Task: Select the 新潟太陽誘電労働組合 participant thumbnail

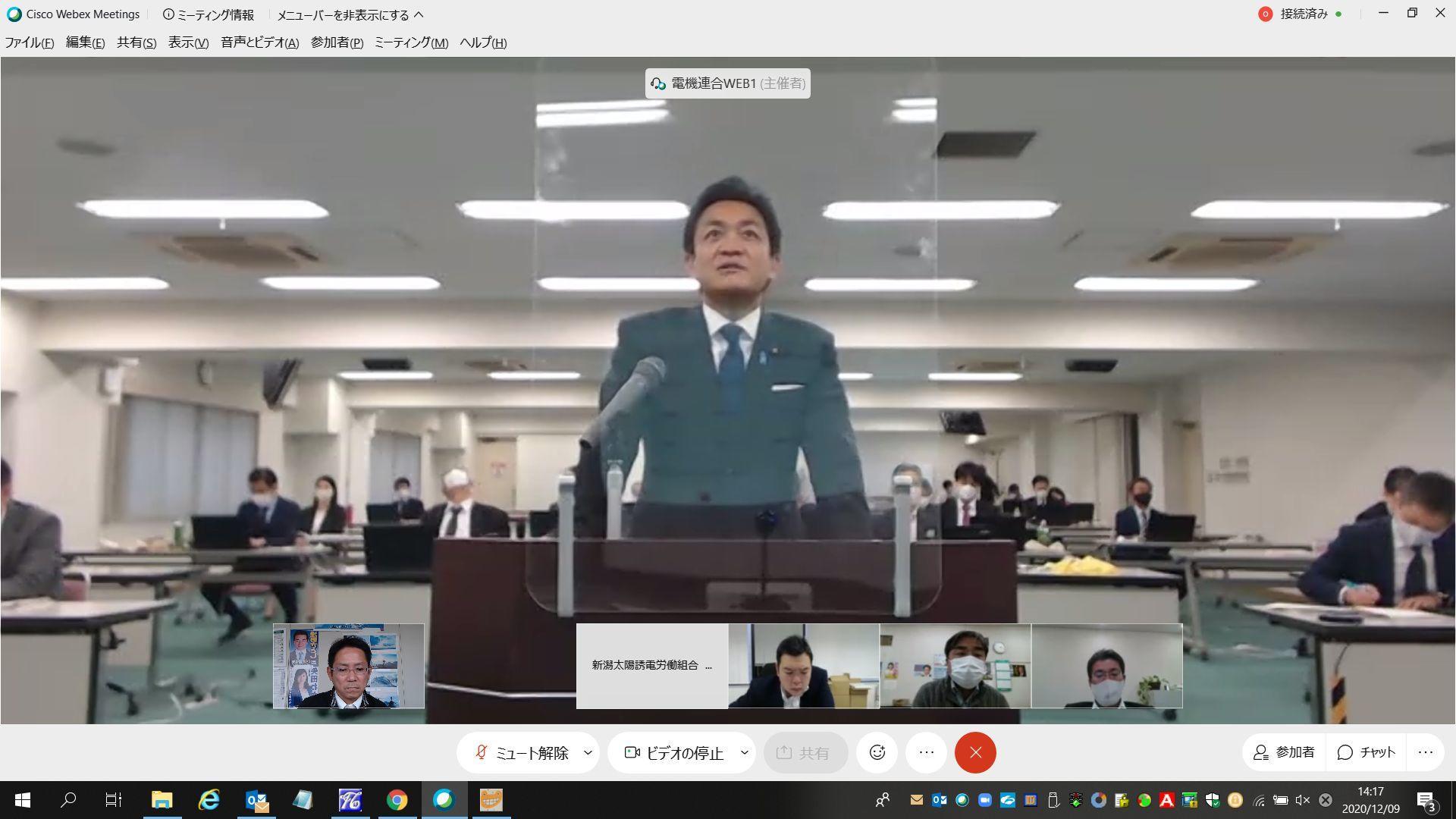Action: 651,666
